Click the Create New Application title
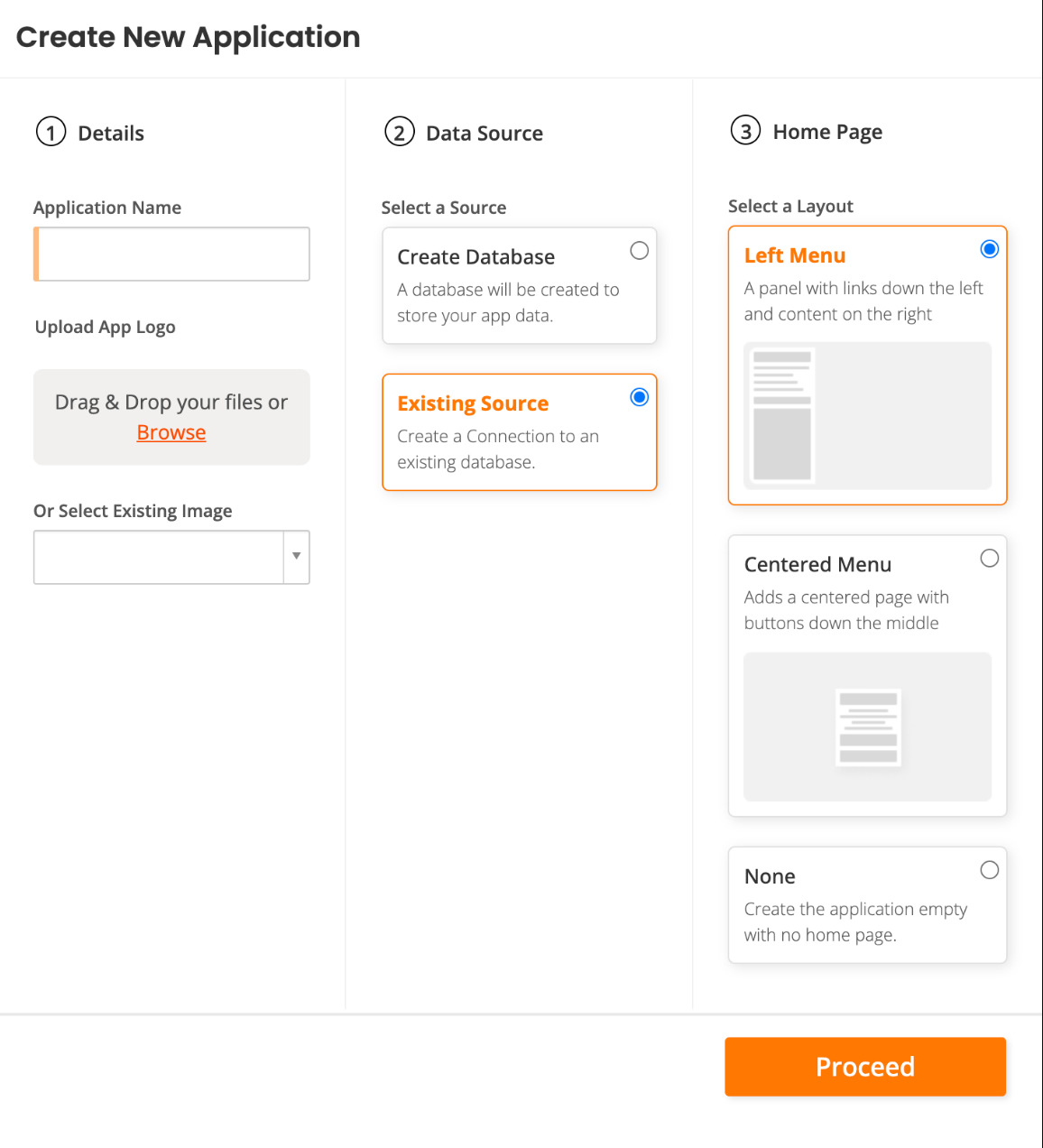1043x1148 pixels. (188, 37)
